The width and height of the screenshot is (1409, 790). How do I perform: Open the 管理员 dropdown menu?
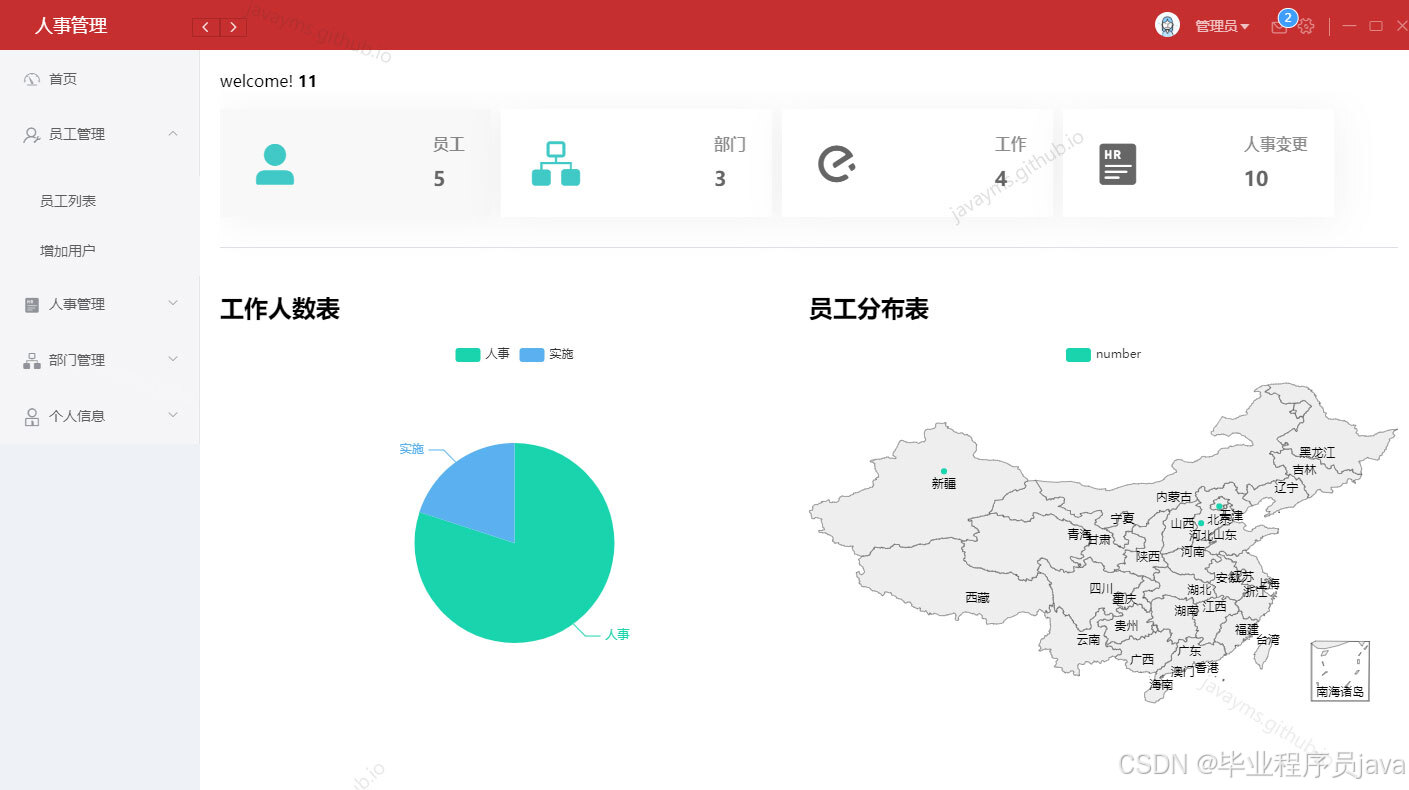(1222, 26)
